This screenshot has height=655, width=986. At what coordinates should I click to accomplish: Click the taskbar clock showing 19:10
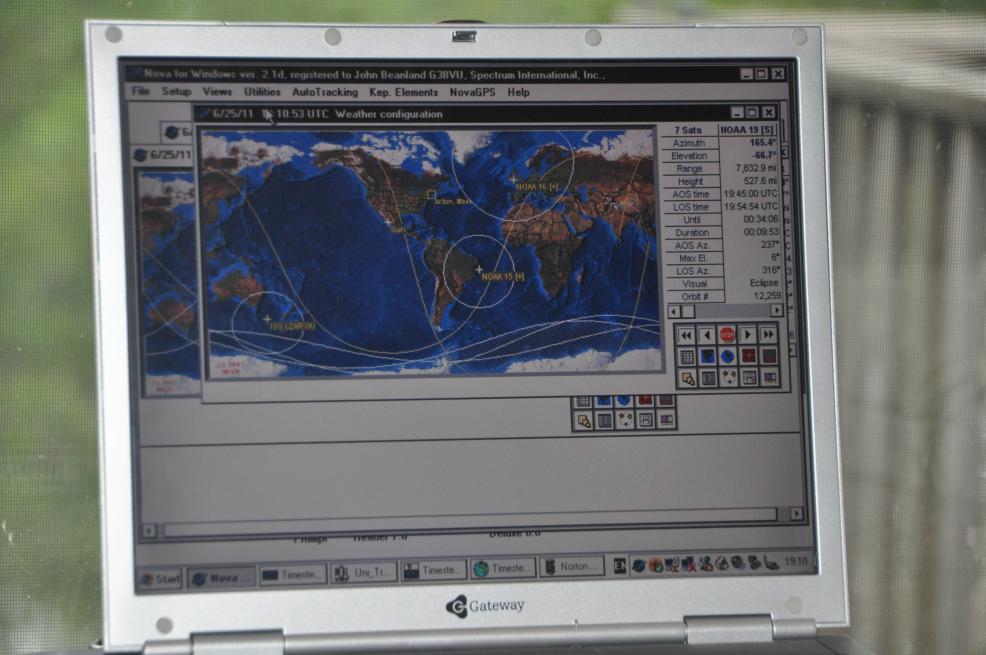795,561
